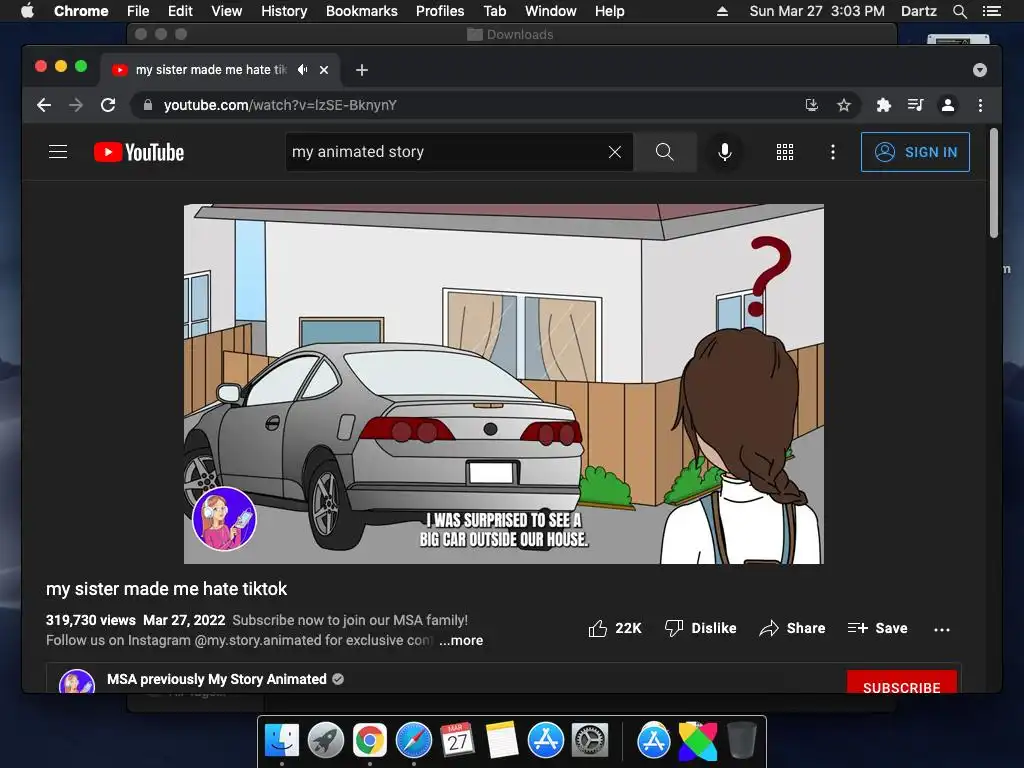Clear the search text with X

coord(615,152)
